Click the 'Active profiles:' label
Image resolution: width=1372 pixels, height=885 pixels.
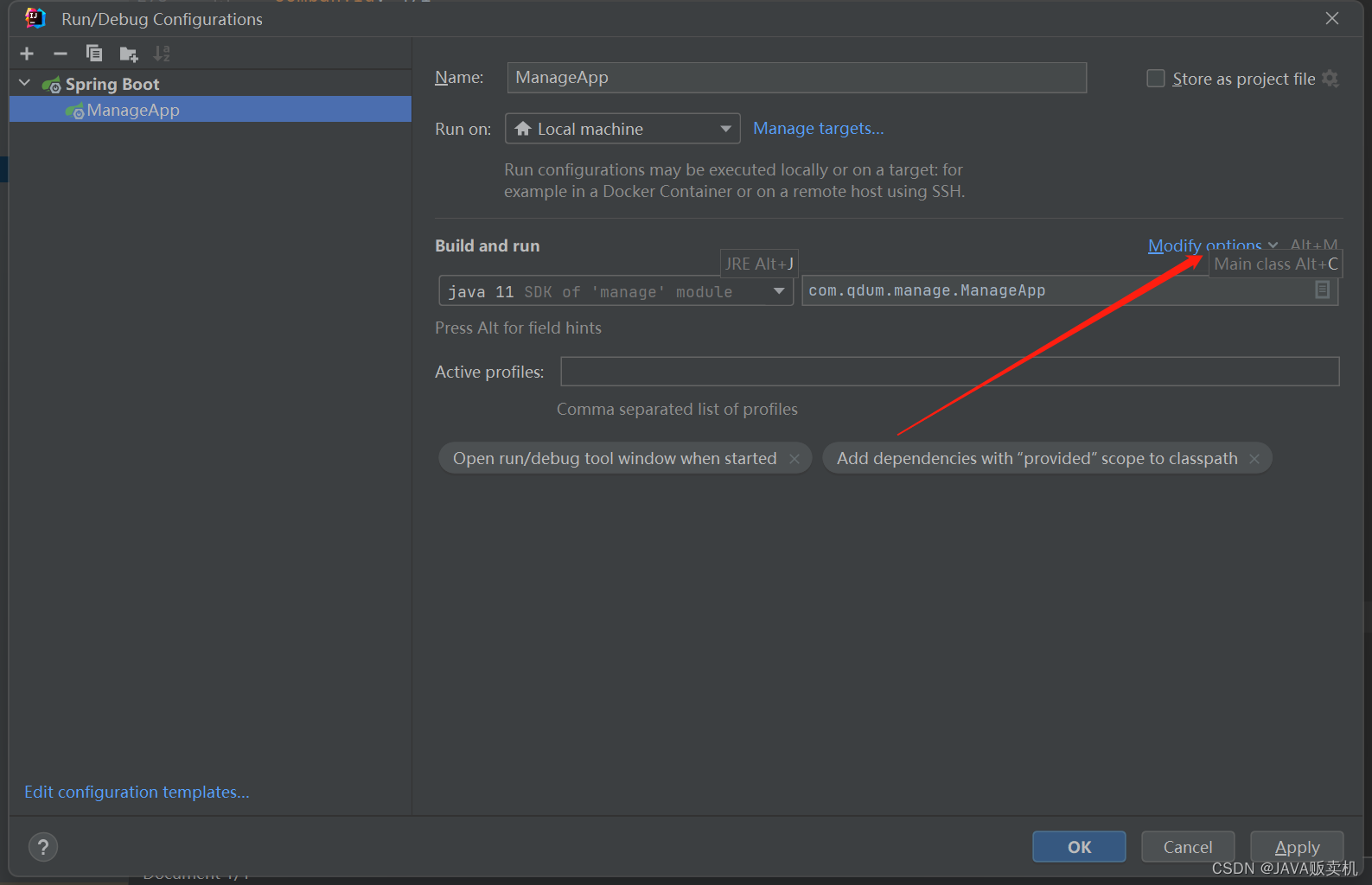[489, 372]
